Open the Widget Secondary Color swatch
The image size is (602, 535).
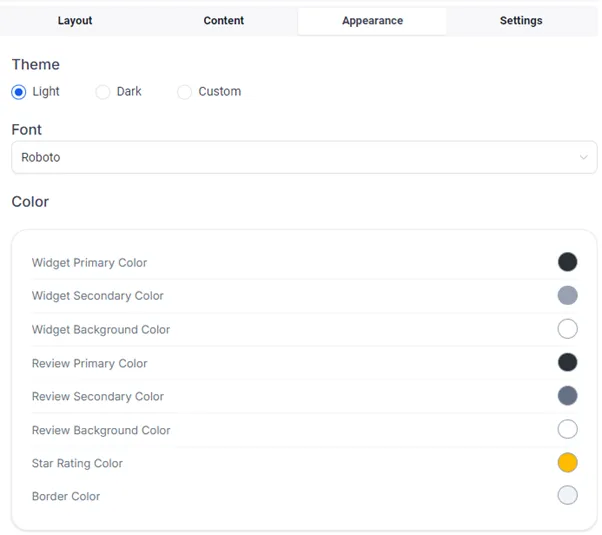[567, 295]
